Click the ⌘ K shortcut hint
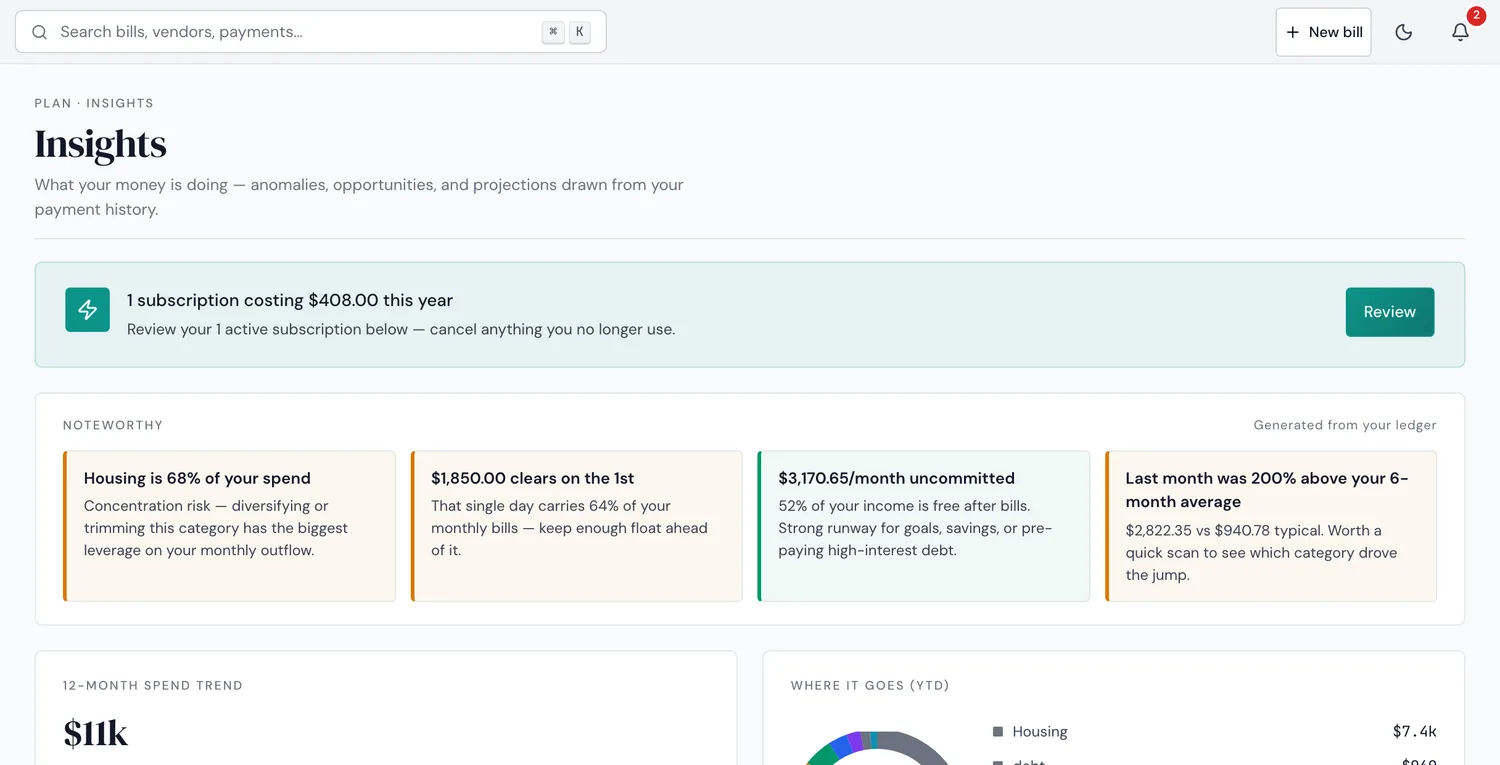Viewport: 1500px width, 765px height. click(x=566, y=32)
